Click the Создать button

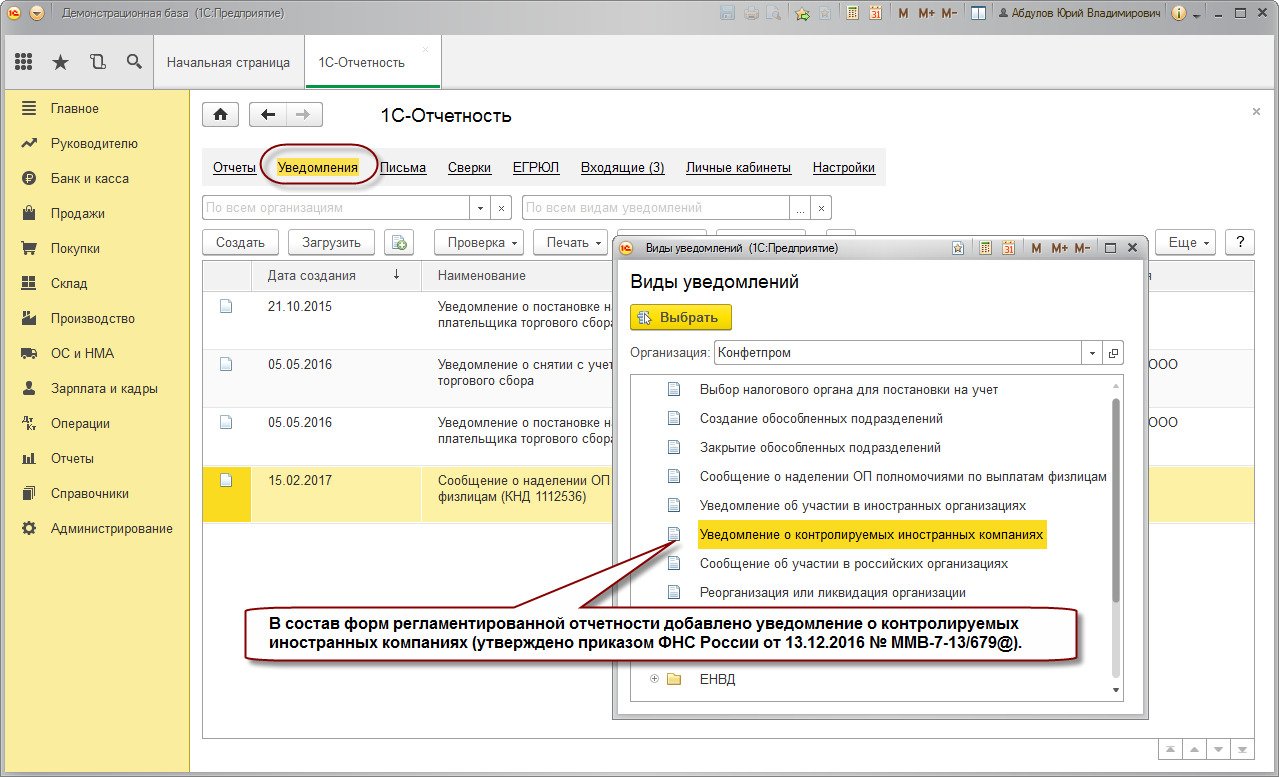[240, 242]
